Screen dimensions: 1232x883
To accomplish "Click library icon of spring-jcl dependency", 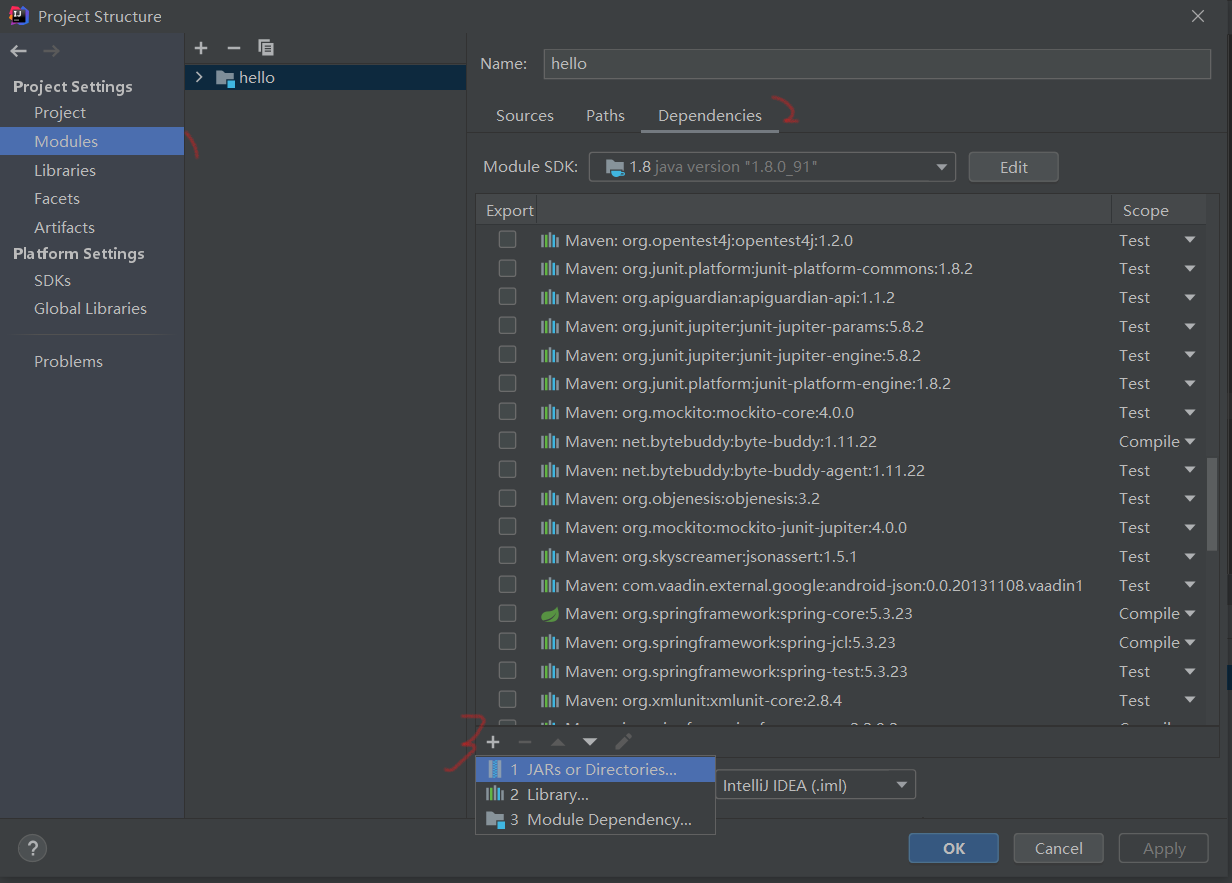I will pyautogui.click(x=550, y=643).
